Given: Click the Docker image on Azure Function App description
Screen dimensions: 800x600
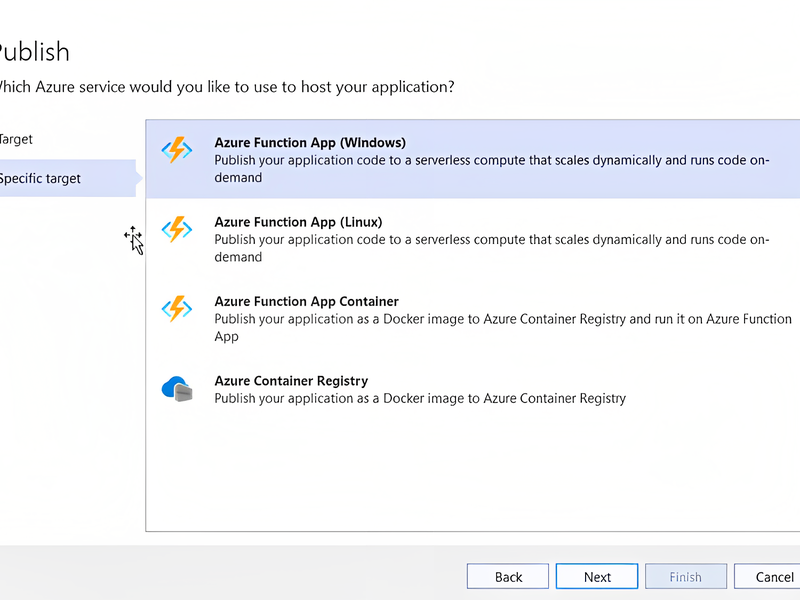Looking at the screenshot, I should 503,328.
